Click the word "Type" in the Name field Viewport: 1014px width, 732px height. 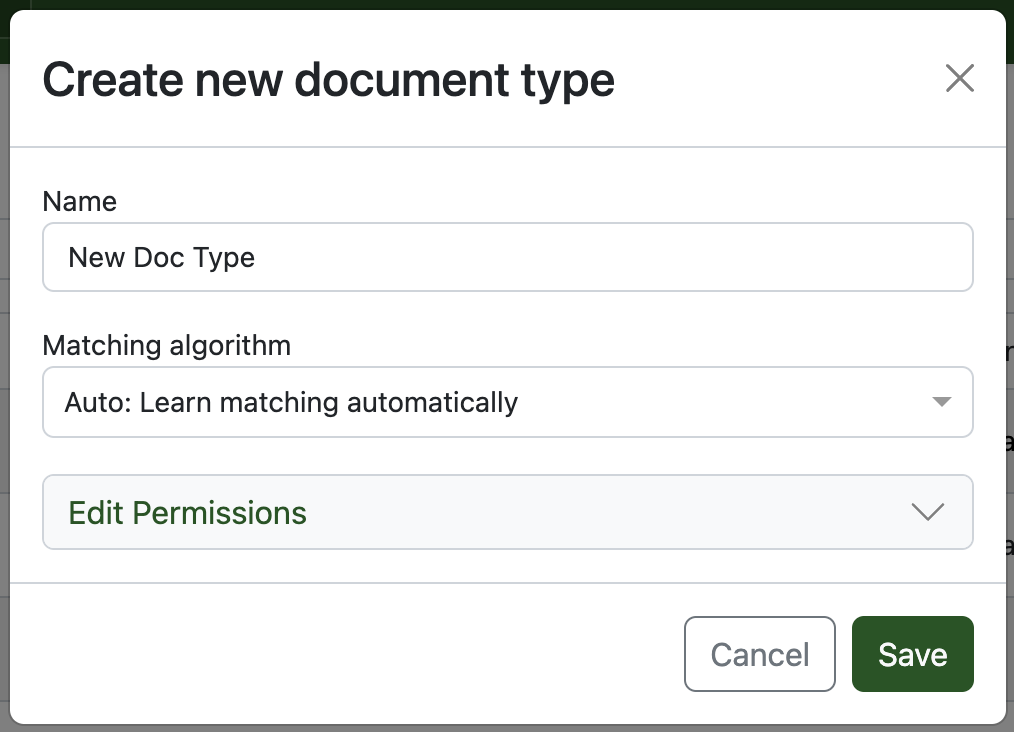tap(225, 257)
